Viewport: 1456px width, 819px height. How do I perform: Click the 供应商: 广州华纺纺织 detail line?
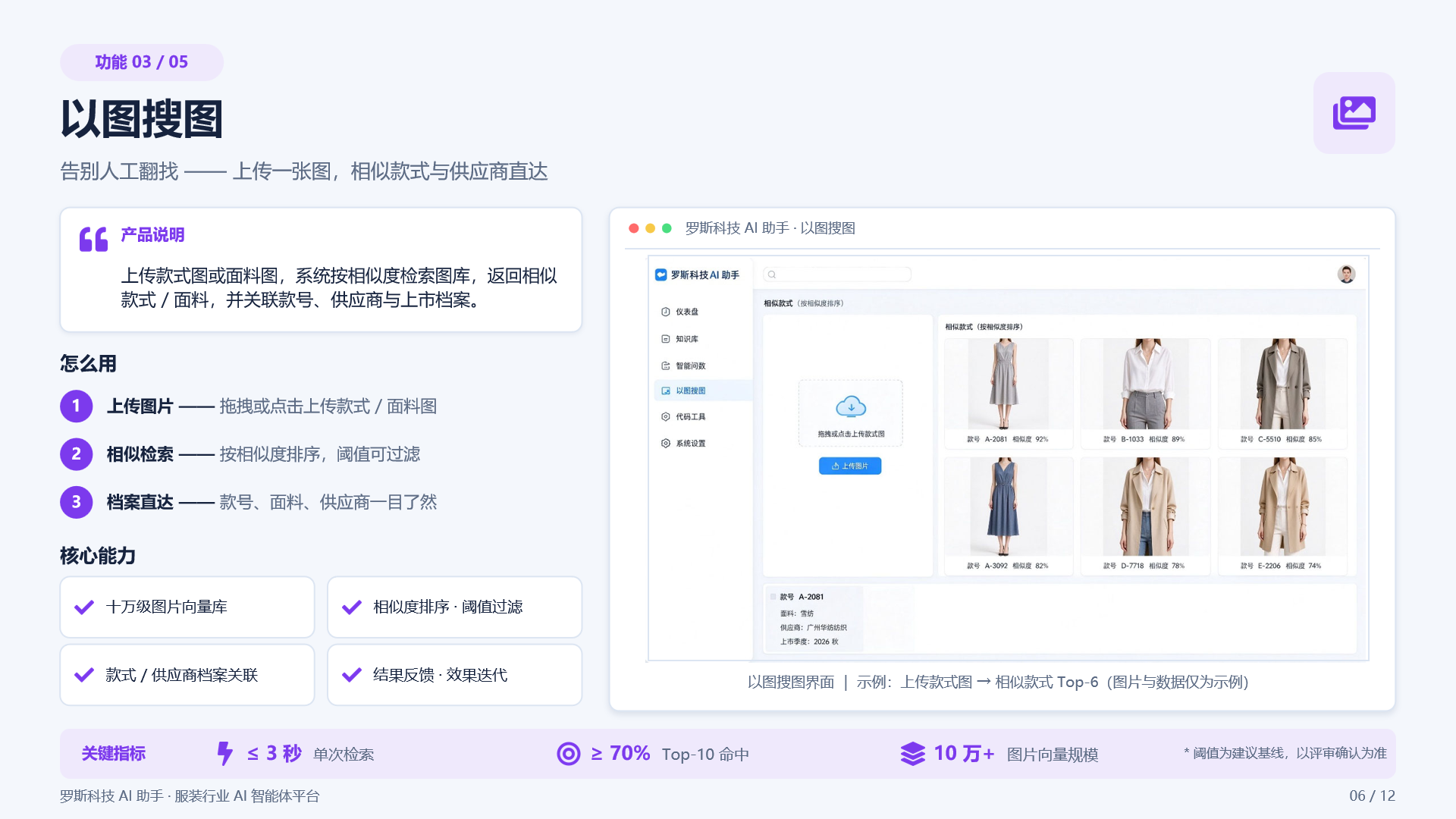coord(814,628)
